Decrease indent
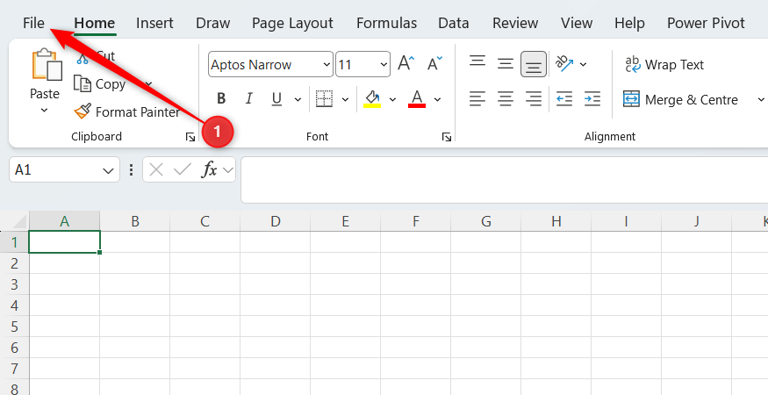 click(x=564, y=99)
